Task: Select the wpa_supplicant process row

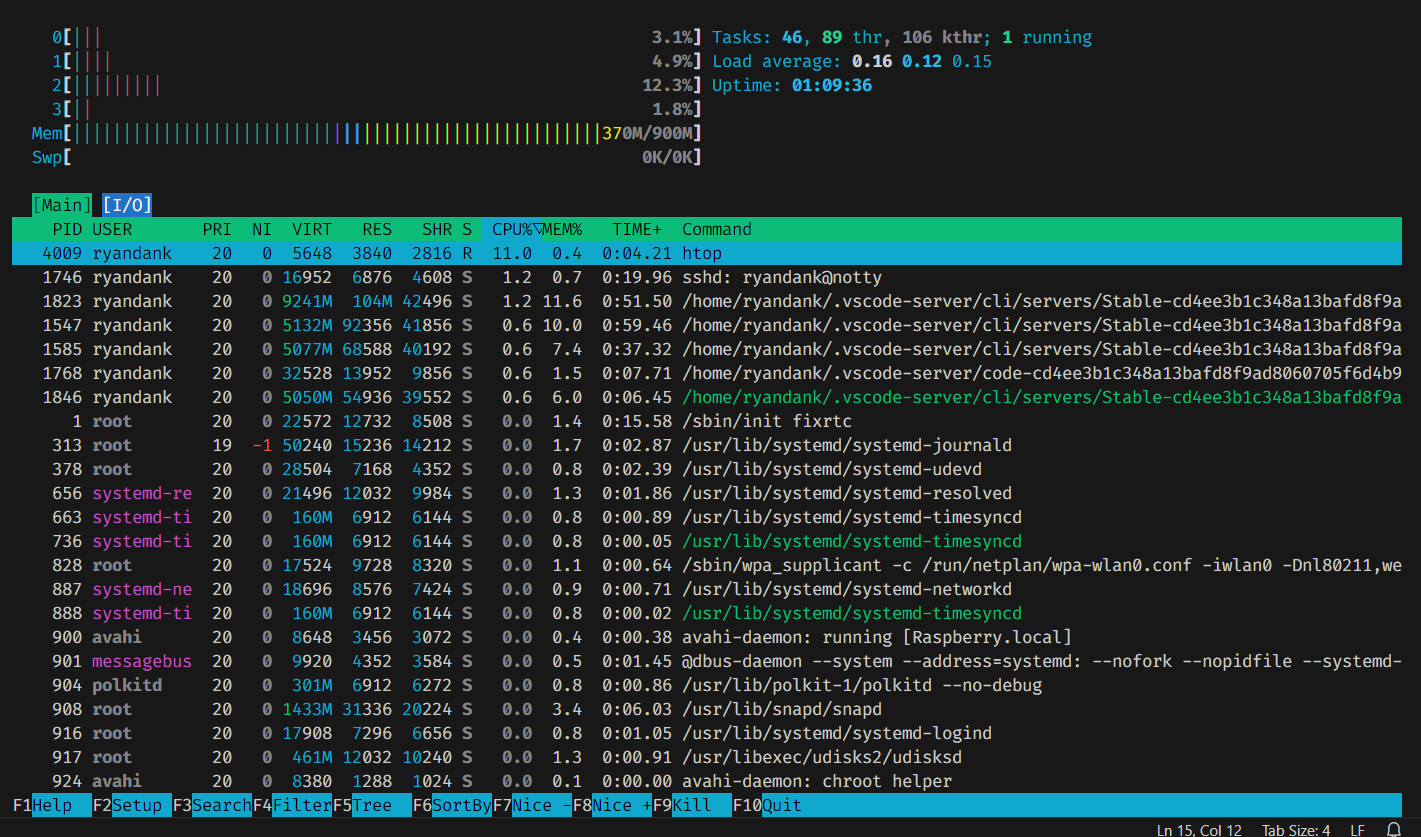Action: (x=707, y=565)
